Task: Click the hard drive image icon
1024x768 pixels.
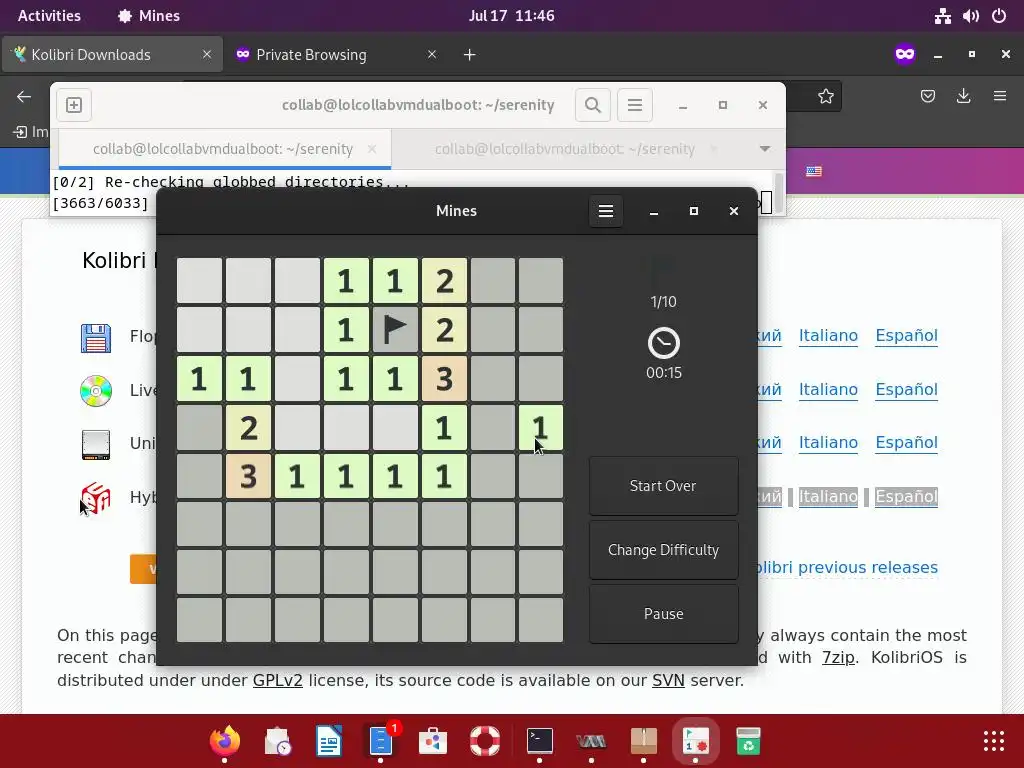Action: 96,444
